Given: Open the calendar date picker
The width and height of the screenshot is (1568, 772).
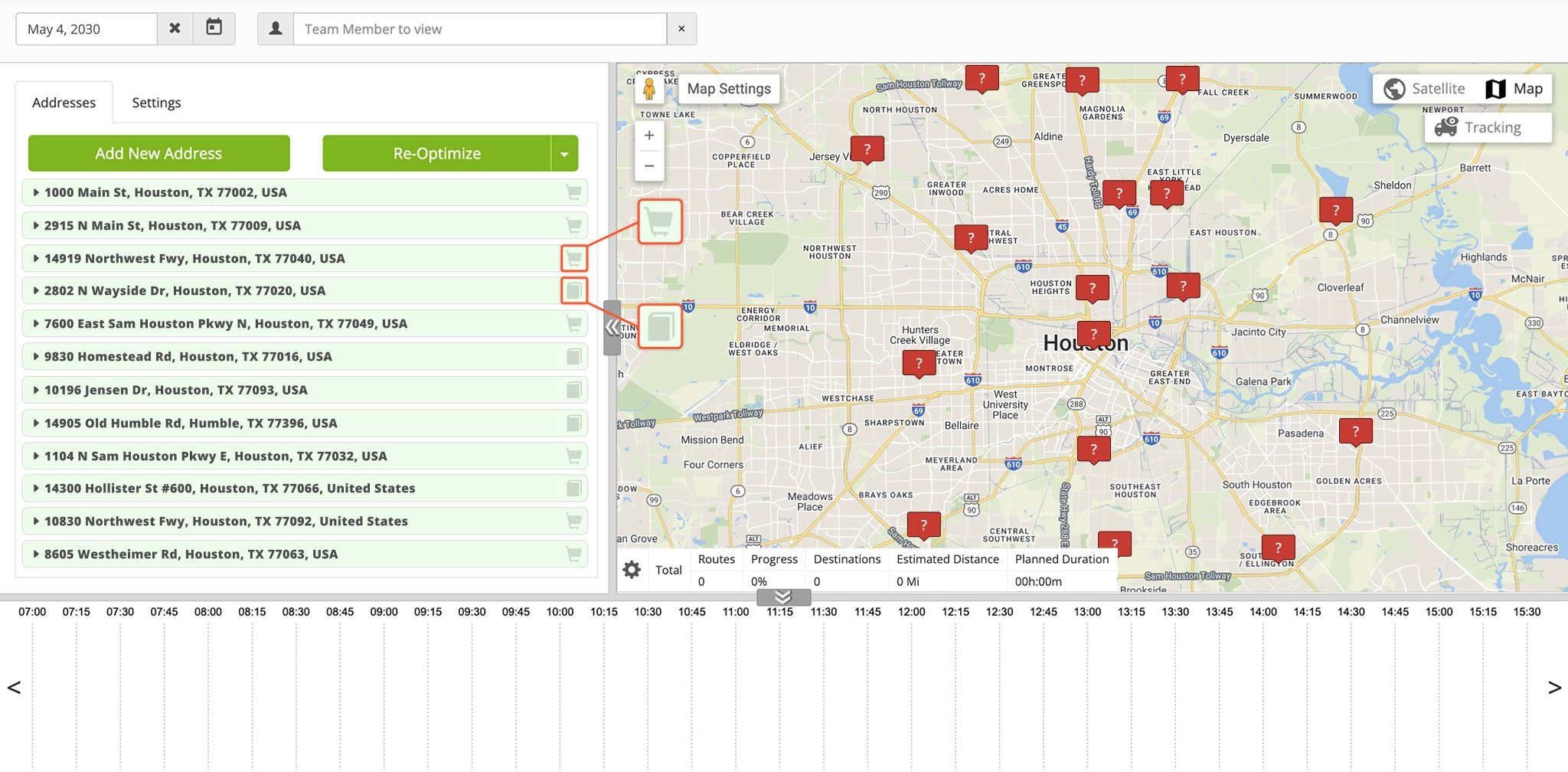Looking at the screenshot, I should coord(214,28).
